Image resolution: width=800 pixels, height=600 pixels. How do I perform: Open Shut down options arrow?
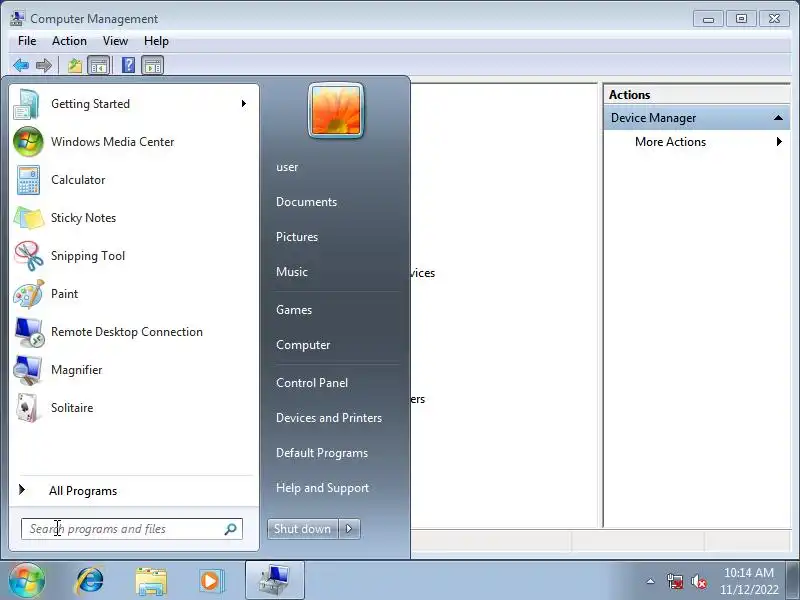pos(349,529)
